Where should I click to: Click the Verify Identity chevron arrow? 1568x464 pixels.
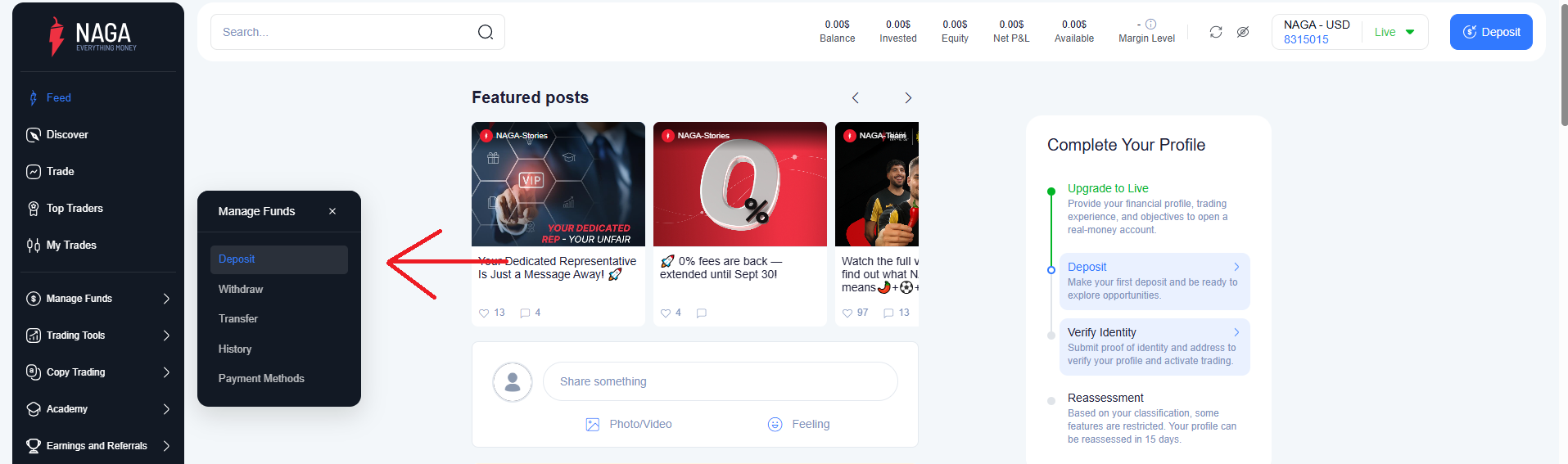tap(1236, 332)
